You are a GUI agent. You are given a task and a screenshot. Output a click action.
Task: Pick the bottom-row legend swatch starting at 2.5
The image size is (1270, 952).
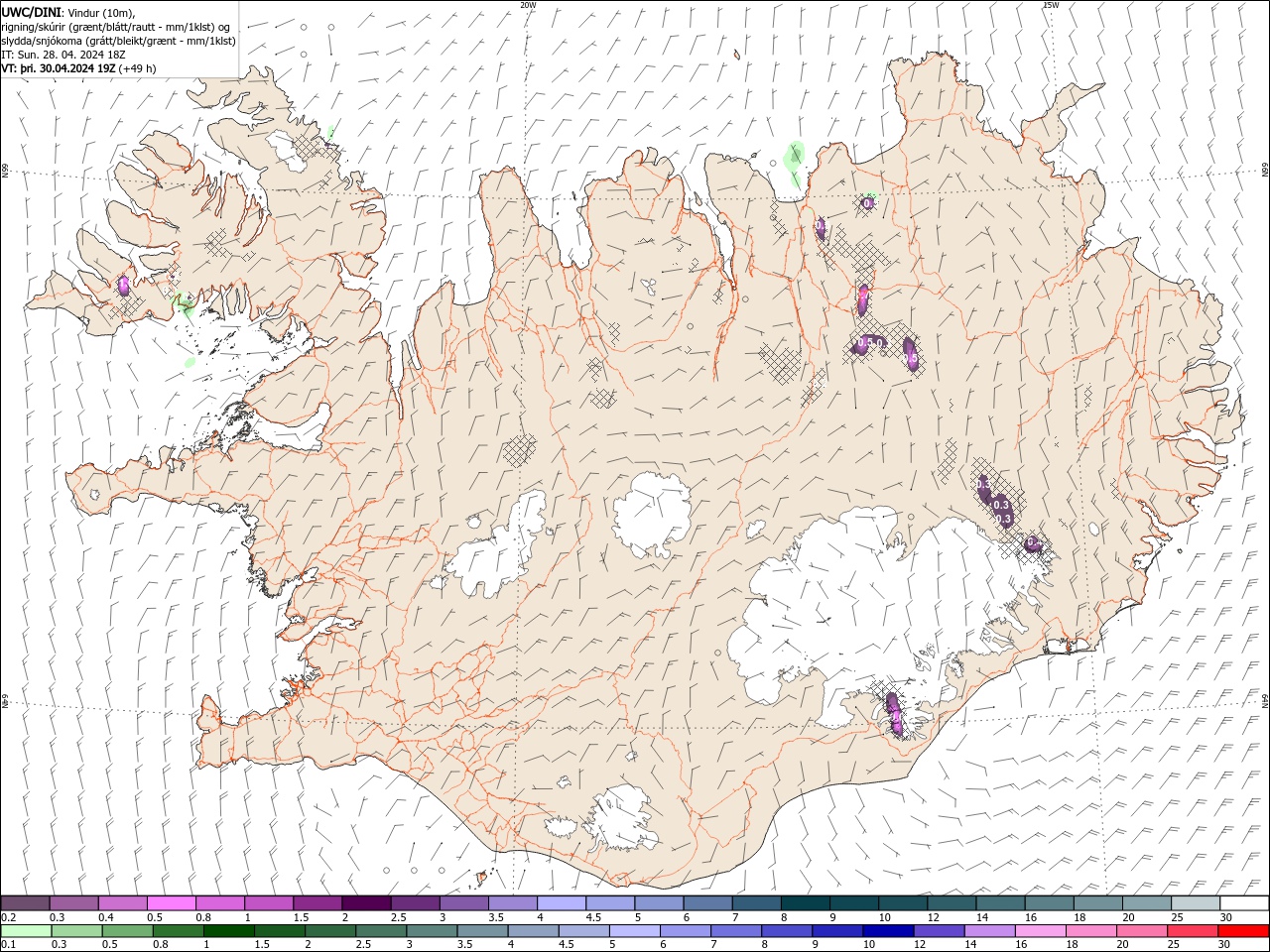coord(380,931)
